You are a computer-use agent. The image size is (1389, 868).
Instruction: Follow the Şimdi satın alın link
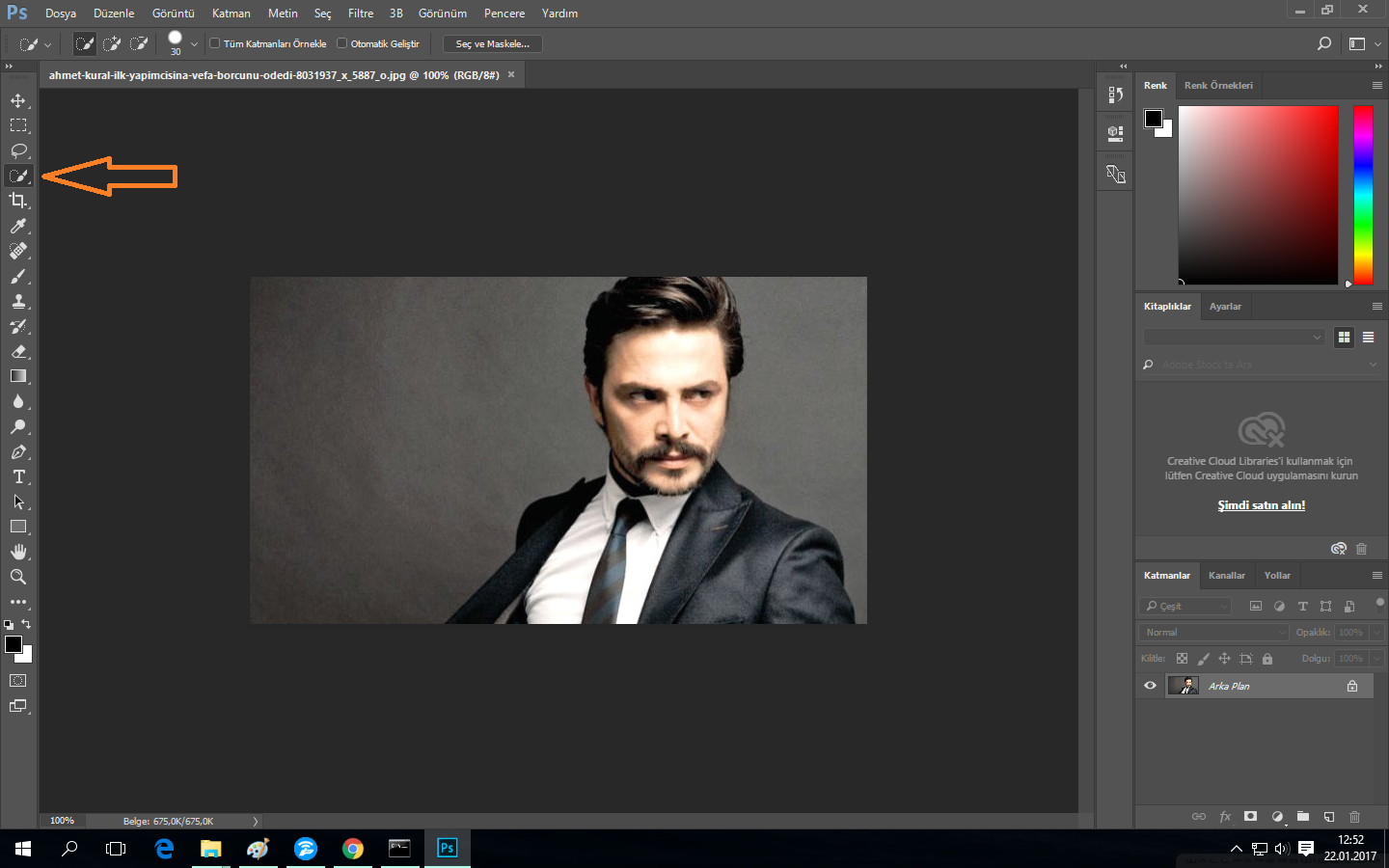pos(1261,505)
